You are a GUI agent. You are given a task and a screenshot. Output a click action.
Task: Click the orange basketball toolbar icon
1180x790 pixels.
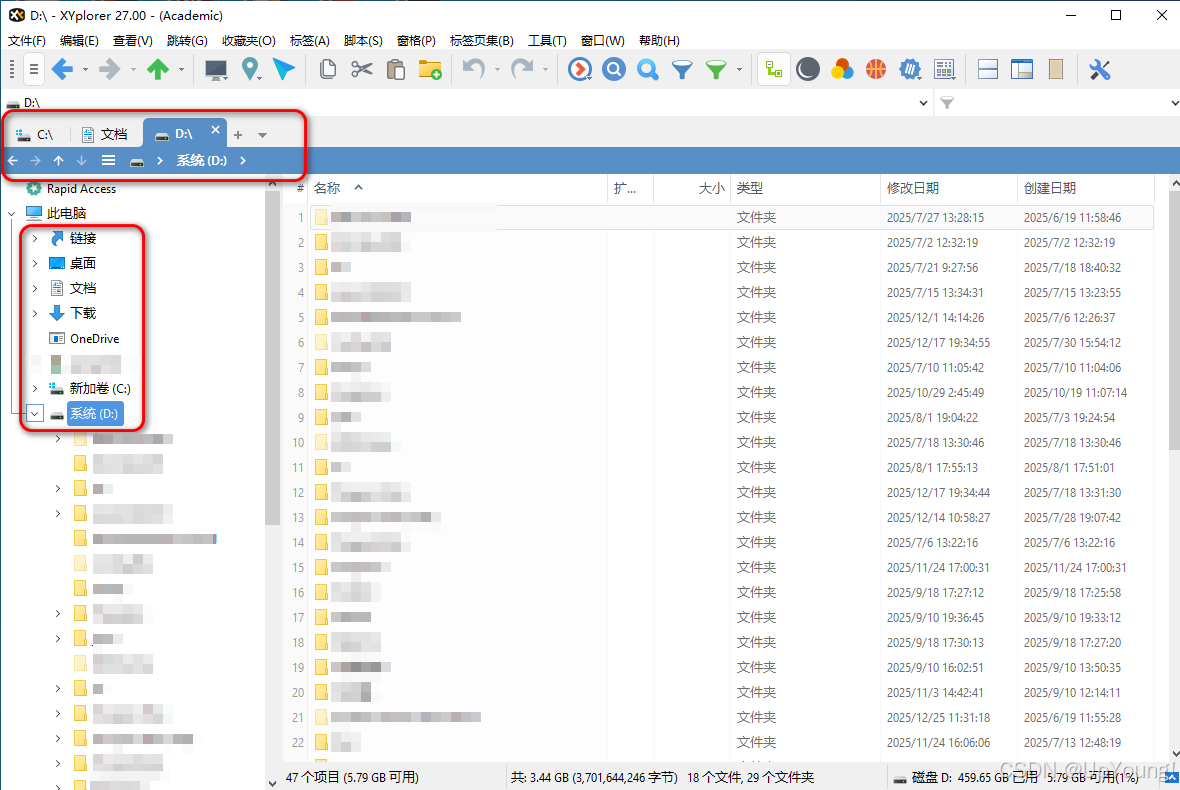(876, 70)
